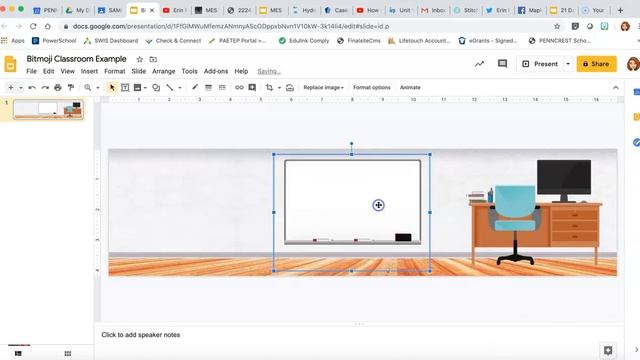Open the Shape tool
Screen dimensions: 640x360
[x=156, y=87]
